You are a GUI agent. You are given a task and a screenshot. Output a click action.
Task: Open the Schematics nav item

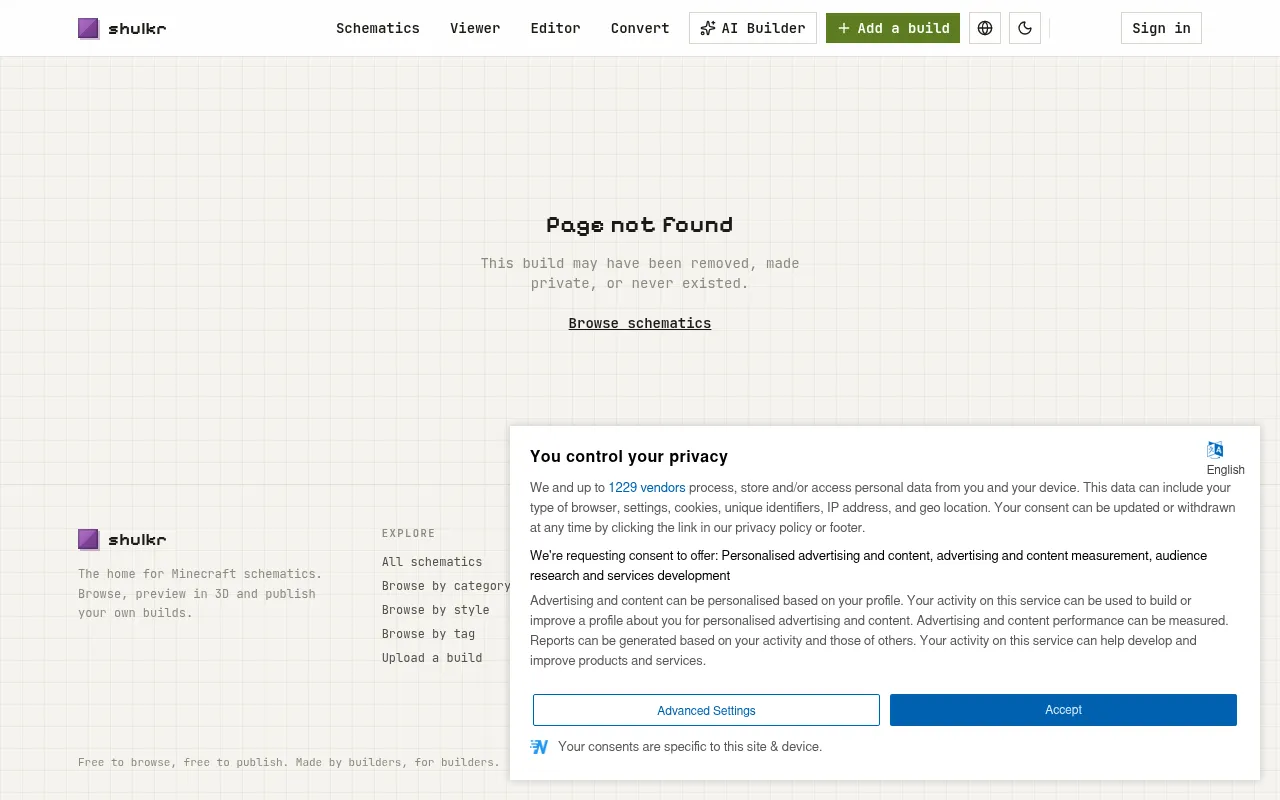[378, 28]
